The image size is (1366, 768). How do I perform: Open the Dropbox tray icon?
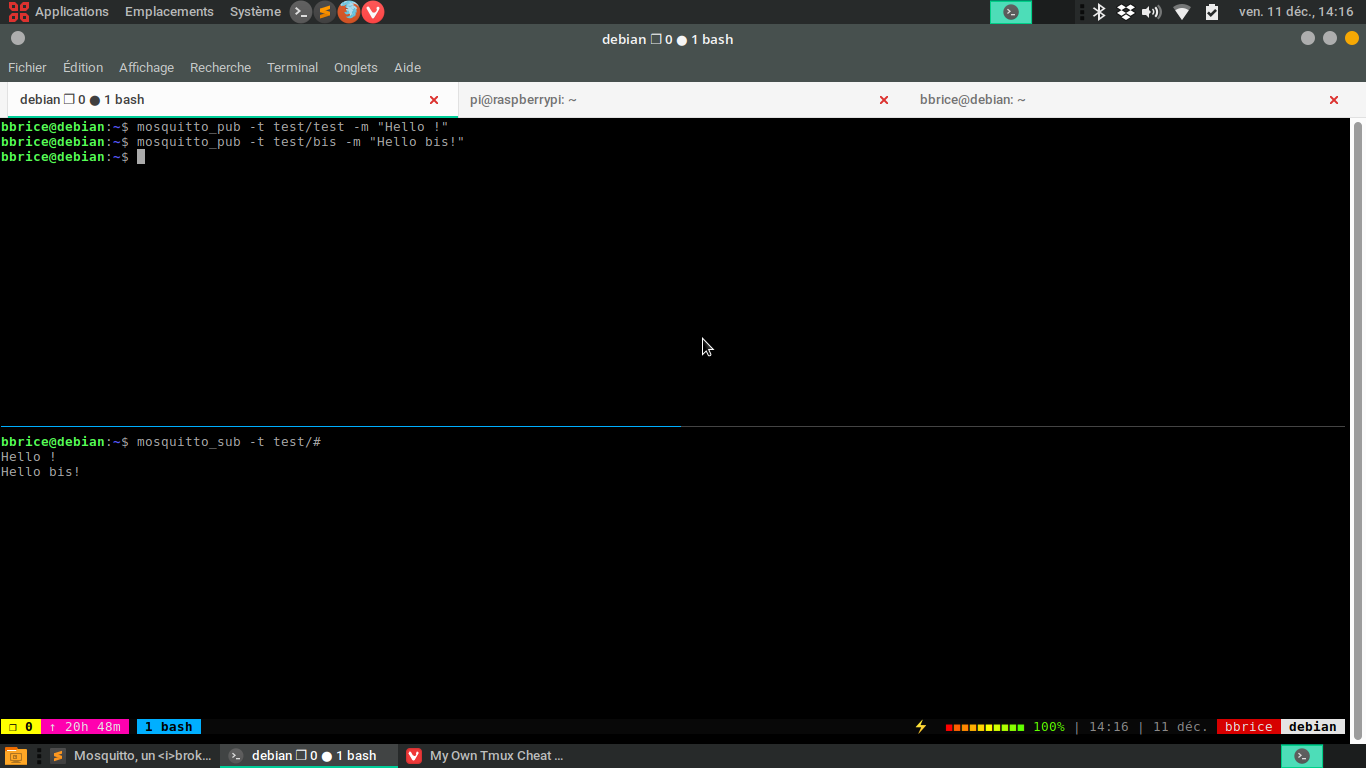[1125, 12]
